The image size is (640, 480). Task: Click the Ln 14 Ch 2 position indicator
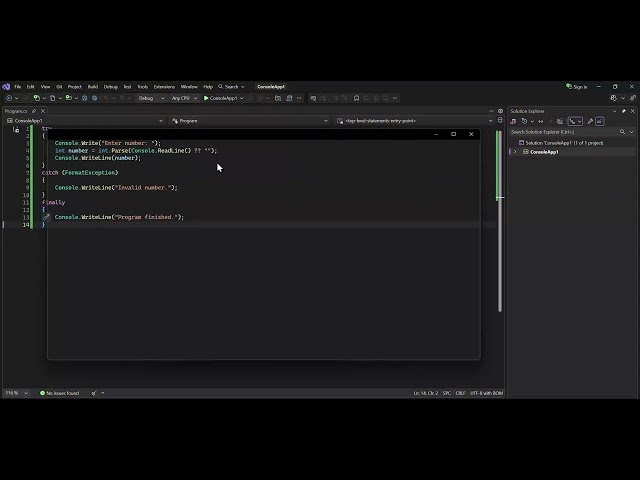pos(425,393)
